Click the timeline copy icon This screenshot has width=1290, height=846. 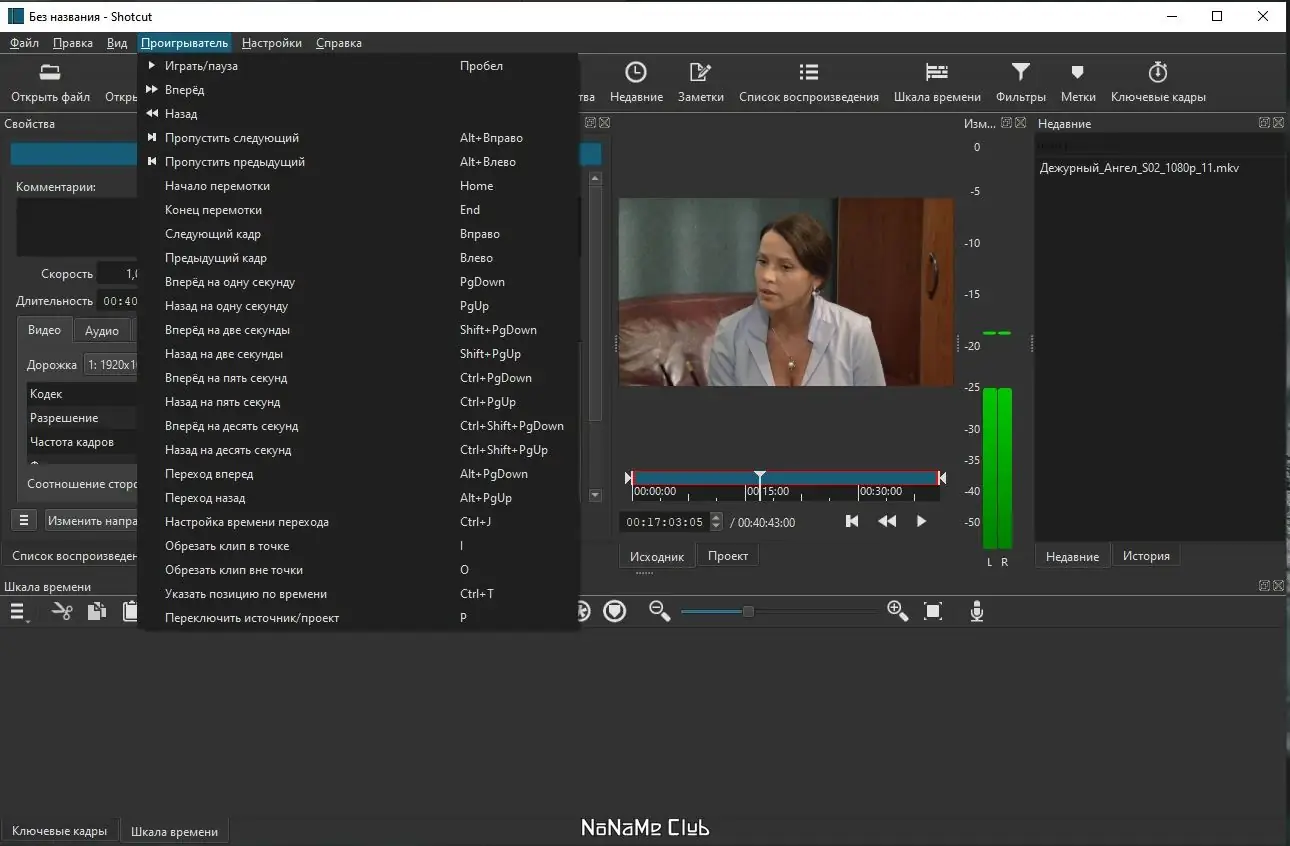[x=96, y=612]
